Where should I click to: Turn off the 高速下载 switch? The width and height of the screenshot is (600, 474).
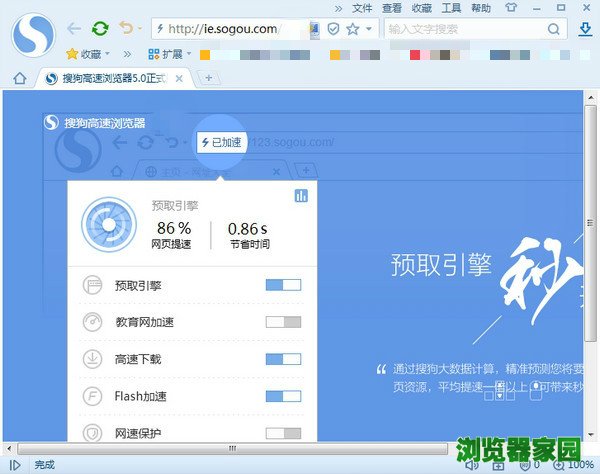pos(283,359)
